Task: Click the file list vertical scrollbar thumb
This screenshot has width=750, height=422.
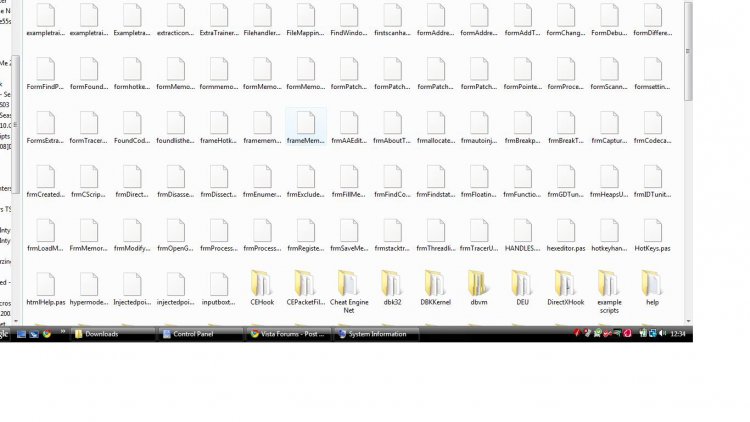Action: 688,51
